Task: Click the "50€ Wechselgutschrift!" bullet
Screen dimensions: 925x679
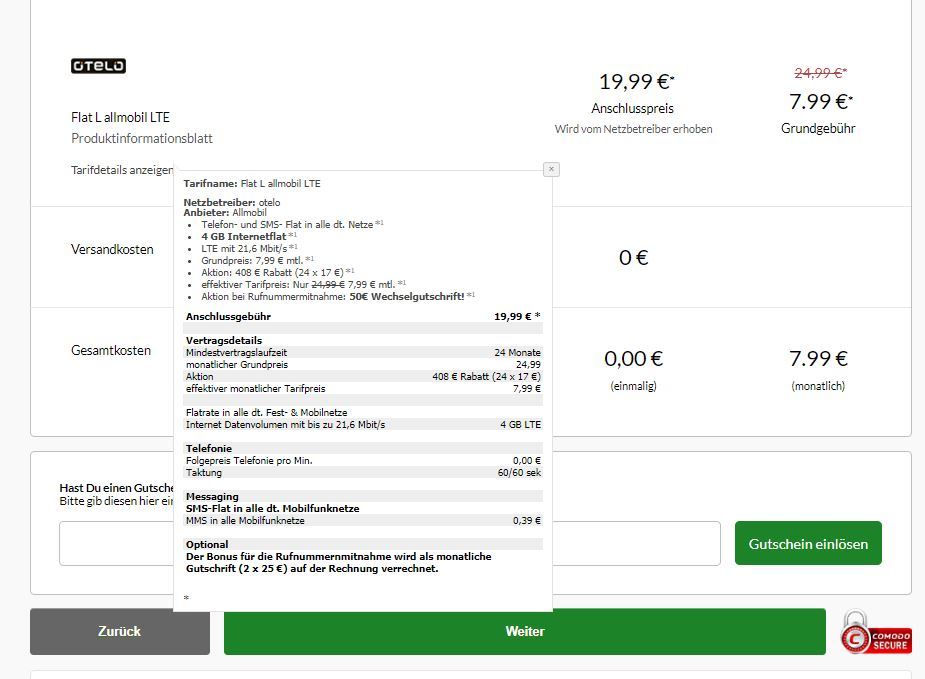Action: pyautogui.click(x=338, y=296)
